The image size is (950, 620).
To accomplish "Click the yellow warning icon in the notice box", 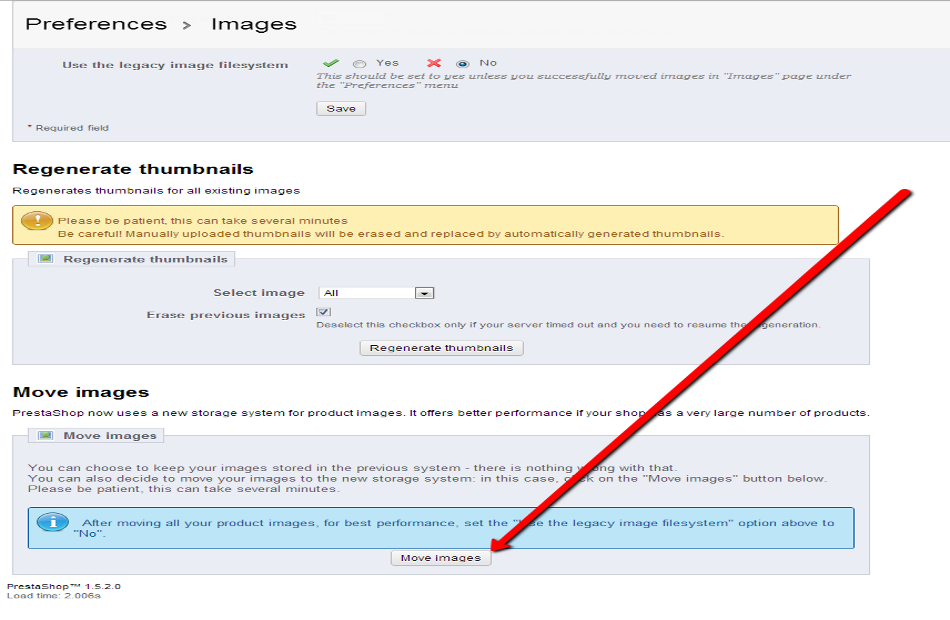I will 37,221.
